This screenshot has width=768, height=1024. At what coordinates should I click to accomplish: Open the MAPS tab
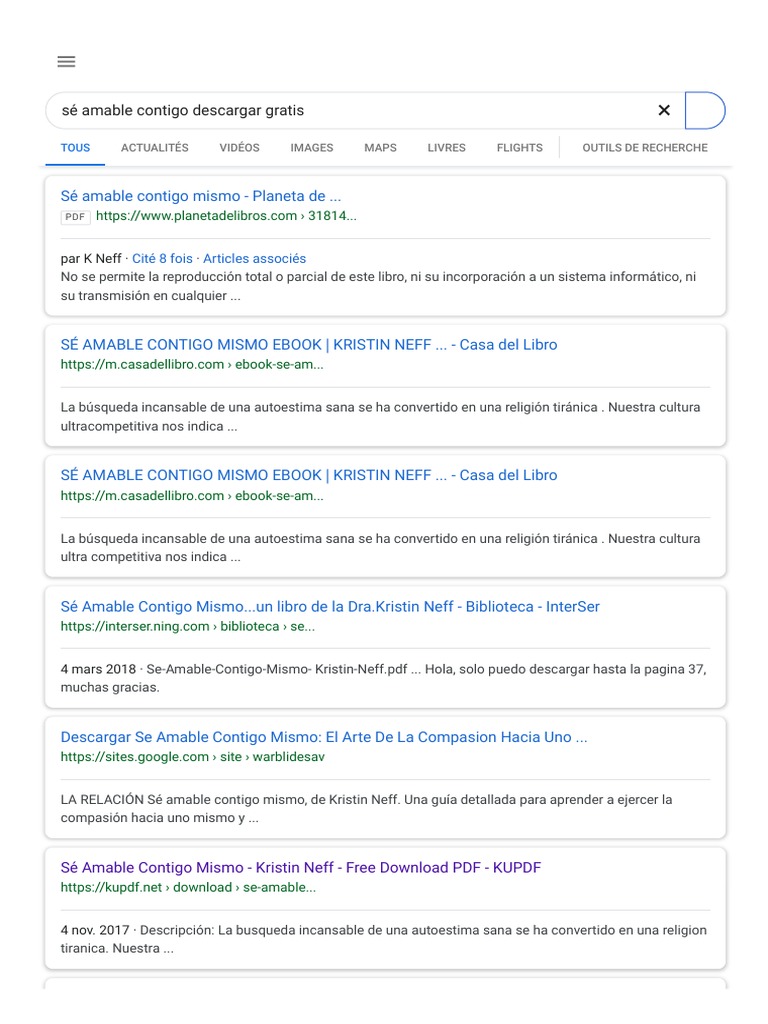tap(380, 148)
